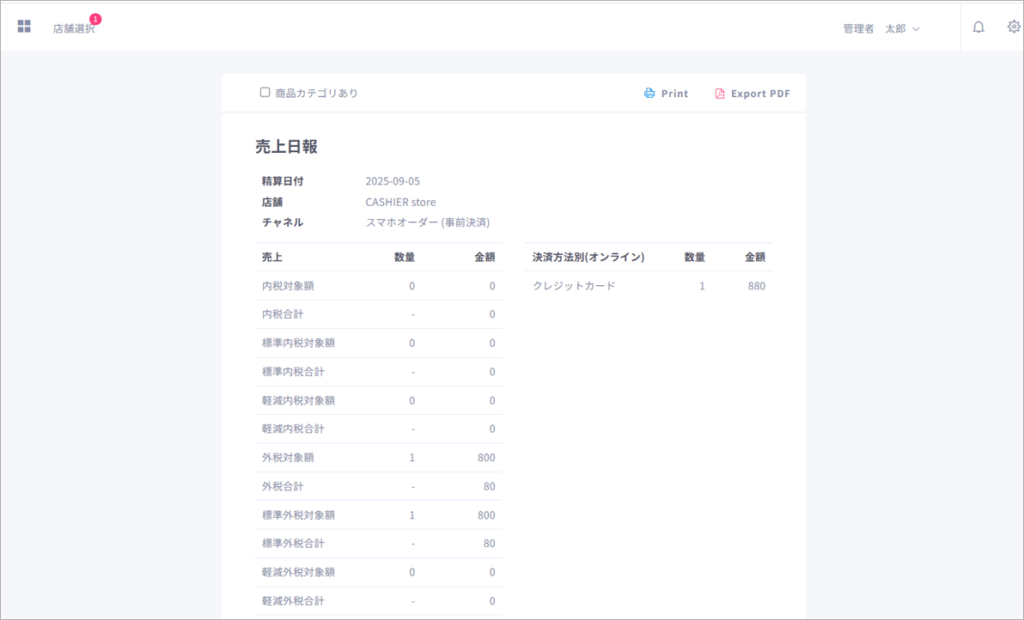Open the 店舗選択 store selection menu

73,29
